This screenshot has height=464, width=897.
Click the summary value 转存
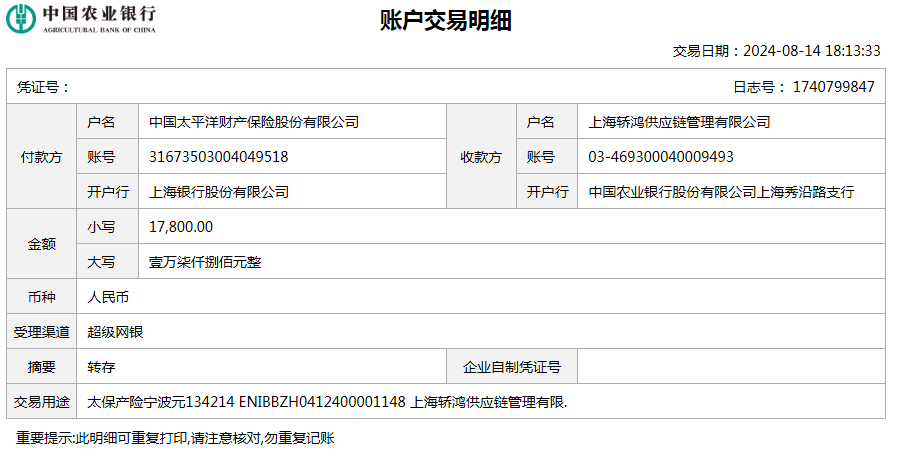point(101,367)
